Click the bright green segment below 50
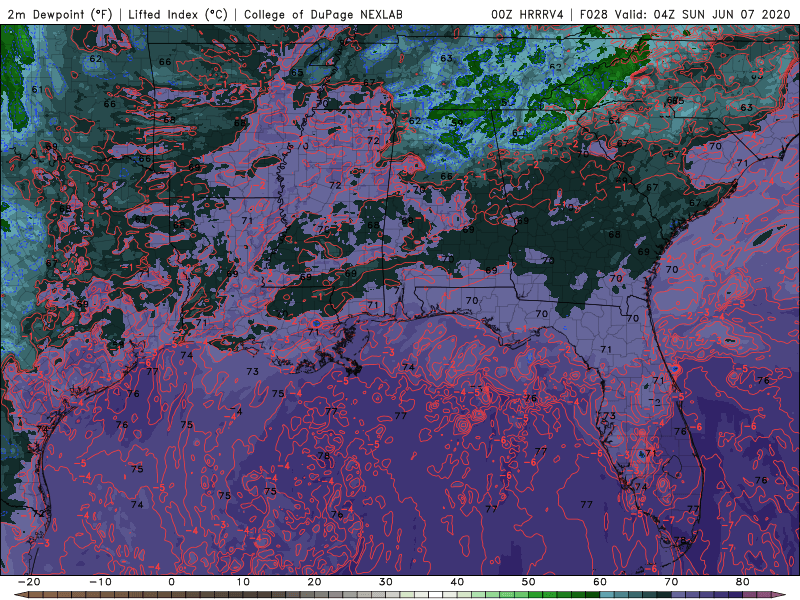Viewport: 800px width, 600px height. tap(521, 595)
